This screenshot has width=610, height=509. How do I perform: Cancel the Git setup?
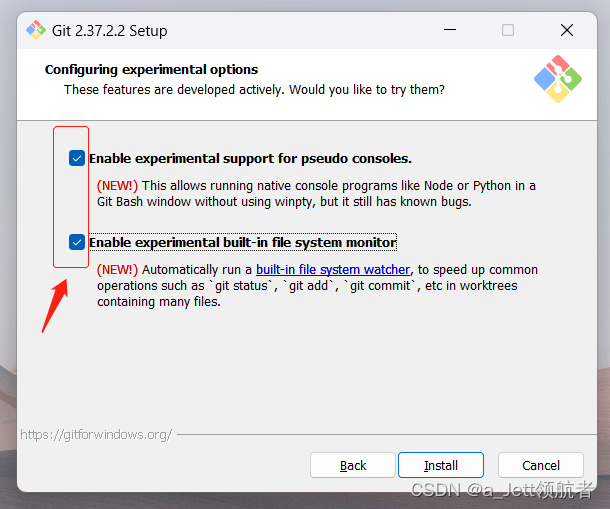(541, 465)
